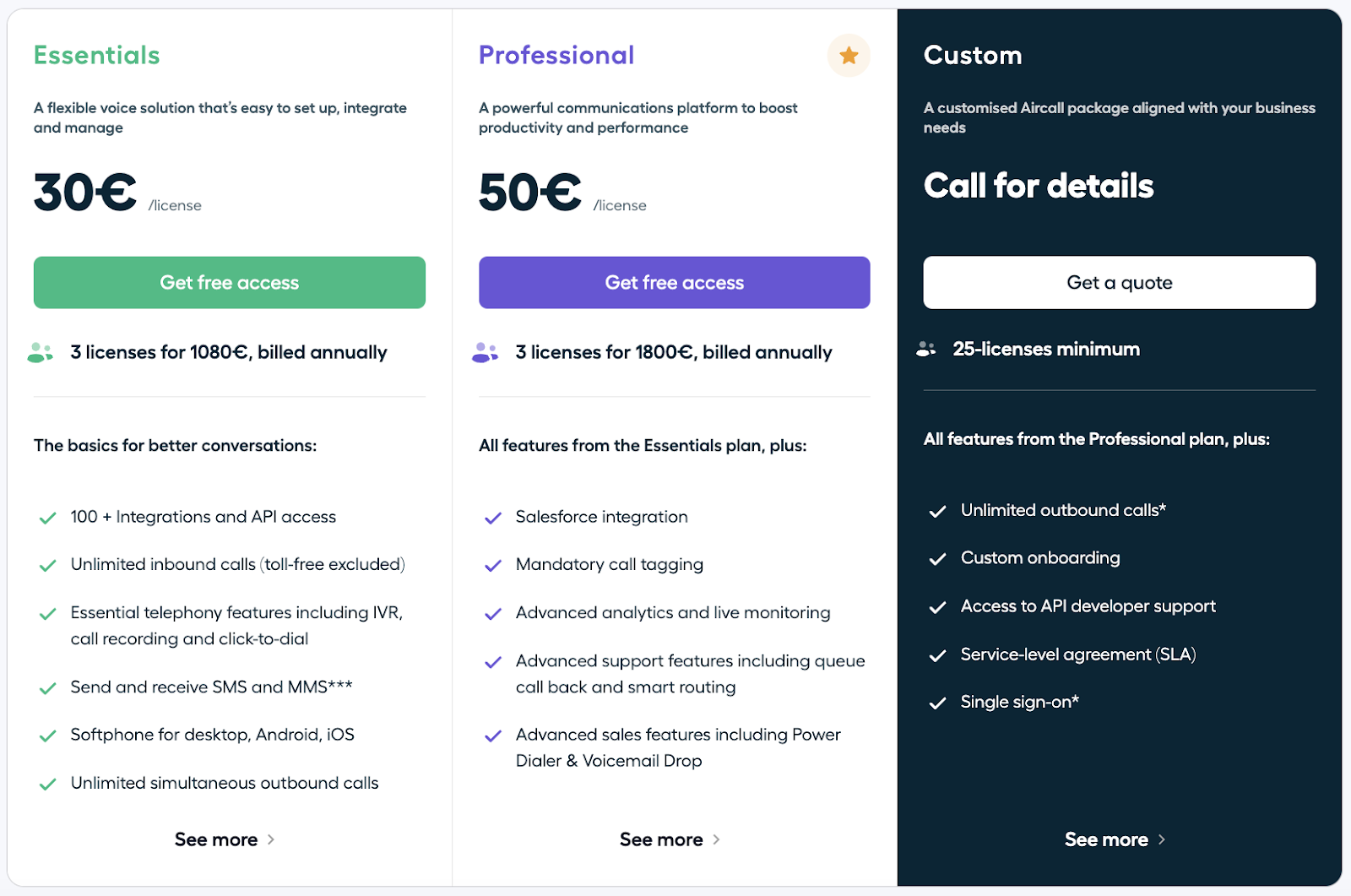This screenshot has height=896, width=1351.
Task: Click the orange star badge on Professional
Action: (x=849, y=56)
